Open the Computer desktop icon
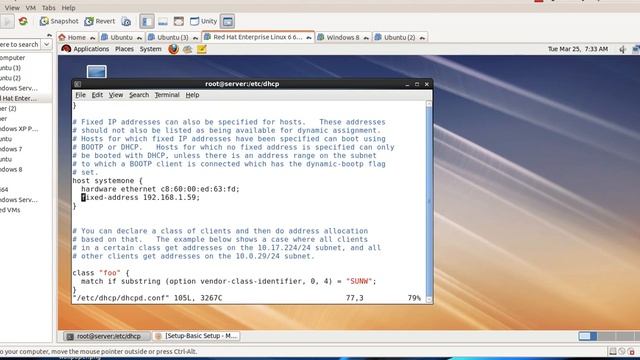Screen dimensions: 640x360 [x=97, y=71]
